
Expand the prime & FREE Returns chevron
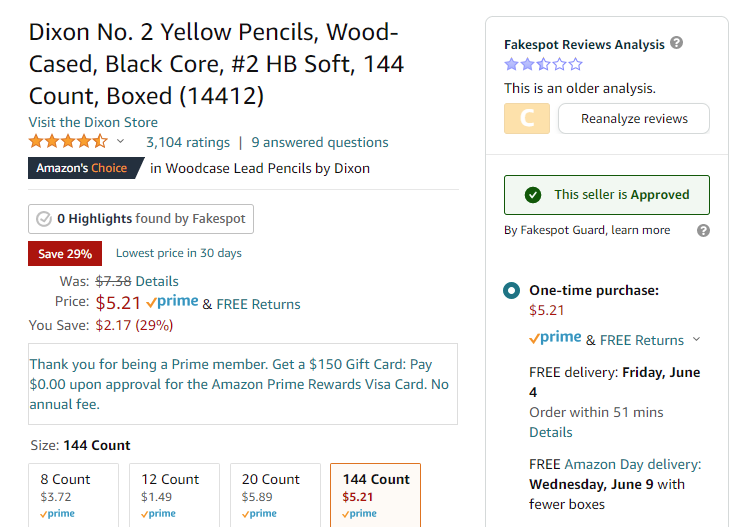click(696, 339)
